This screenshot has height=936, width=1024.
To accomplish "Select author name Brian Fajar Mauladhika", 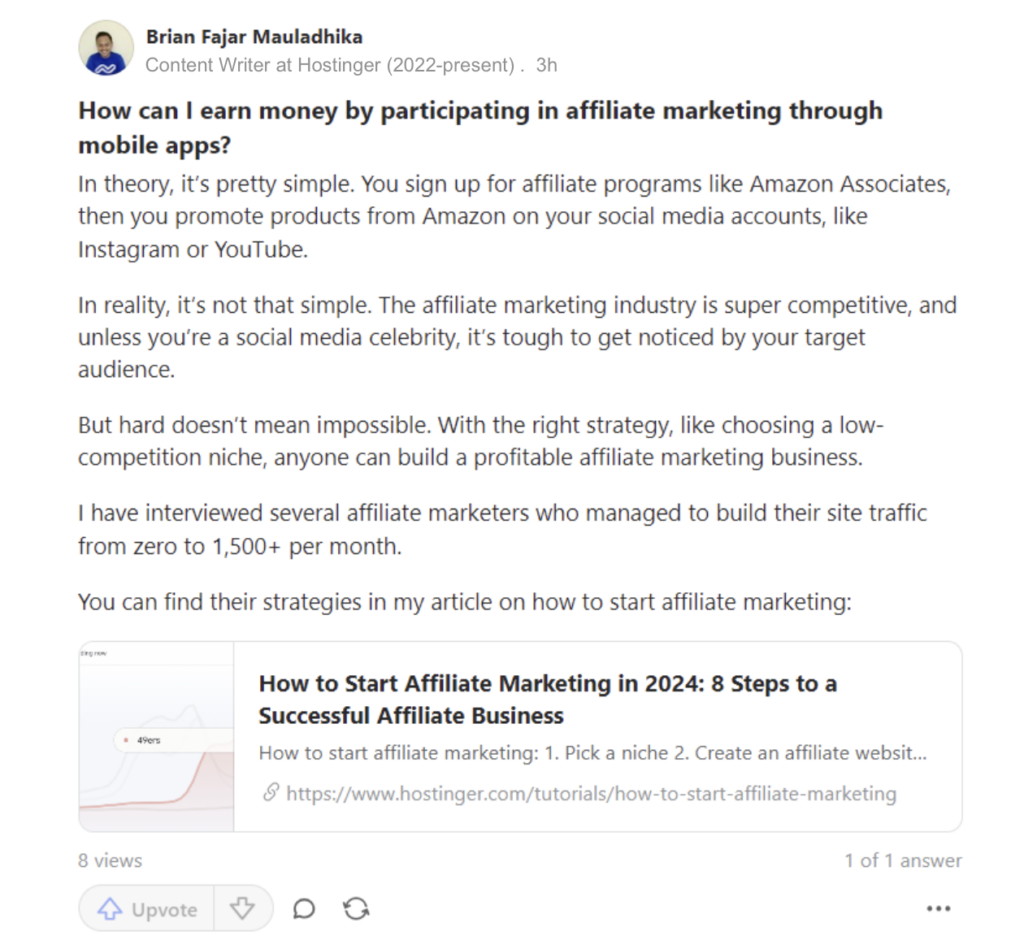I will (x=254, y=36).
